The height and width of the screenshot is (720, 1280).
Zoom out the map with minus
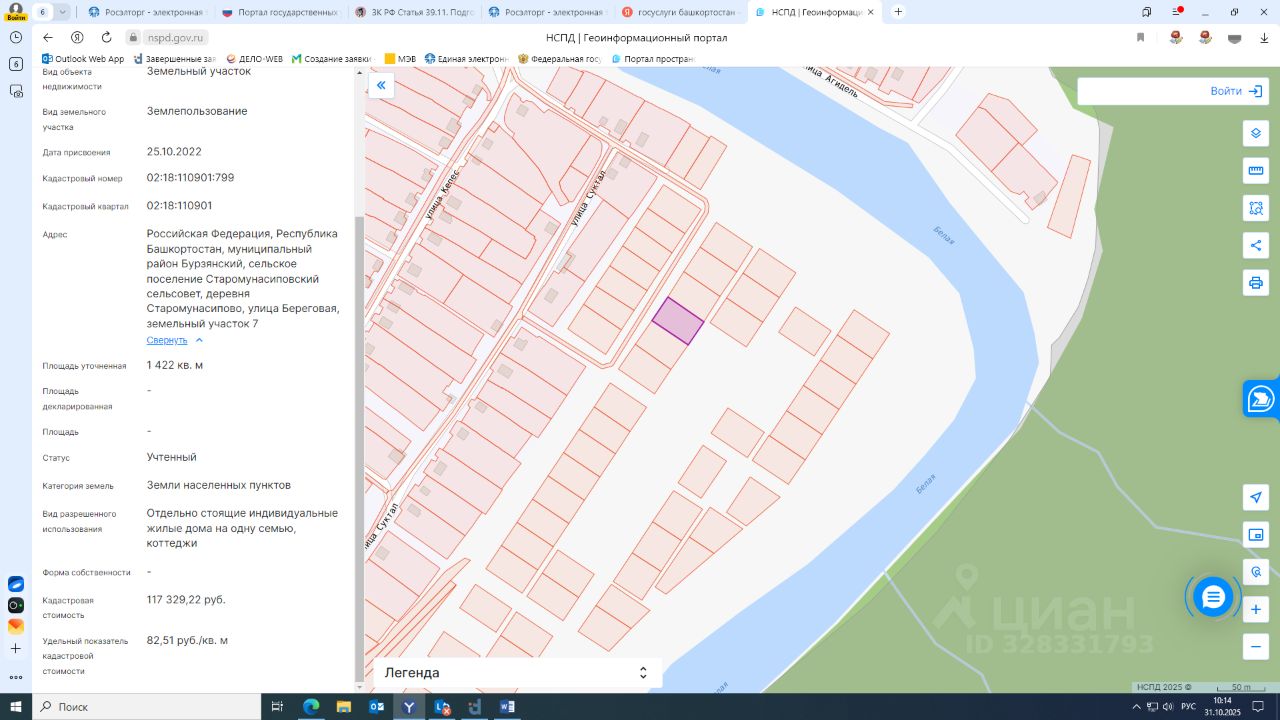(1256, 646)
